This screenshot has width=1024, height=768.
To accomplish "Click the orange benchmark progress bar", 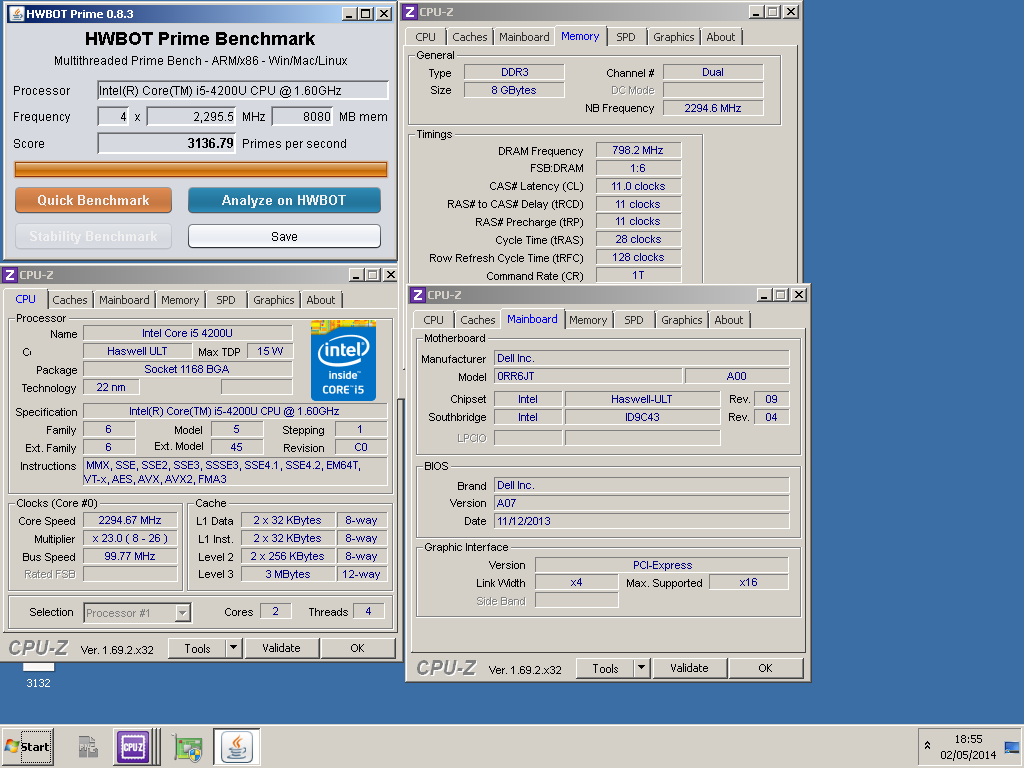I will [x=200, y=170].
